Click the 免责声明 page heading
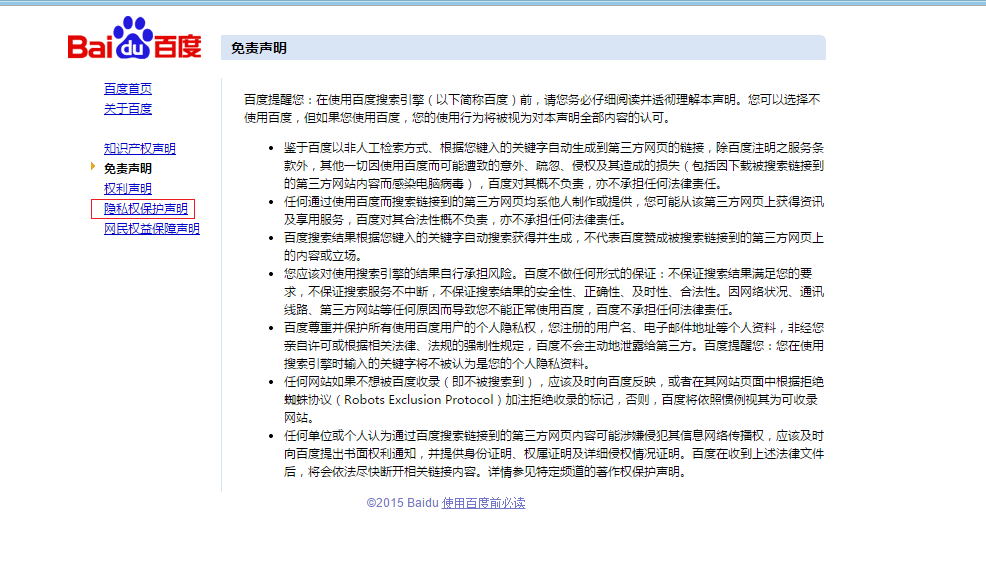 point(258,48)
